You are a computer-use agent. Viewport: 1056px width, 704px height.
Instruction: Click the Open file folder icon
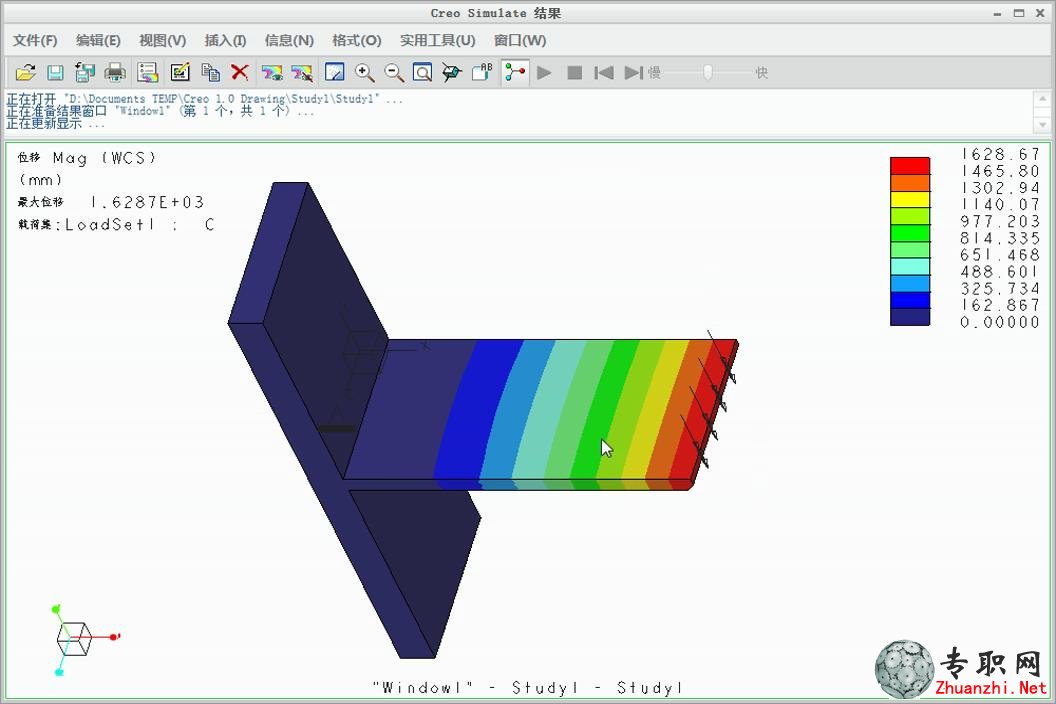(x=26, y=72)
